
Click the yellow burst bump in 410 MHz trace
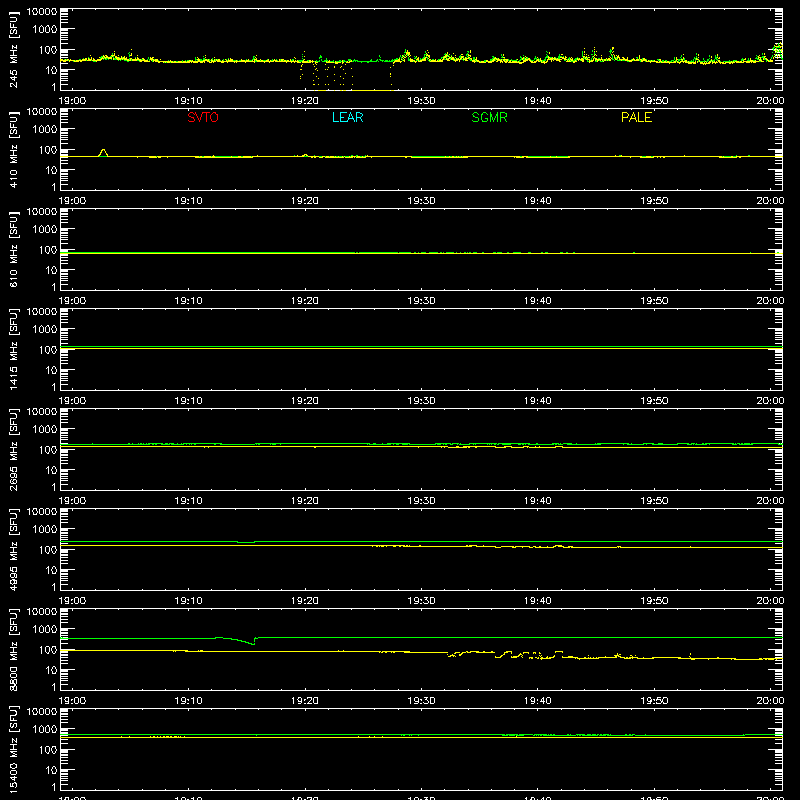click(x=103, y=153)
